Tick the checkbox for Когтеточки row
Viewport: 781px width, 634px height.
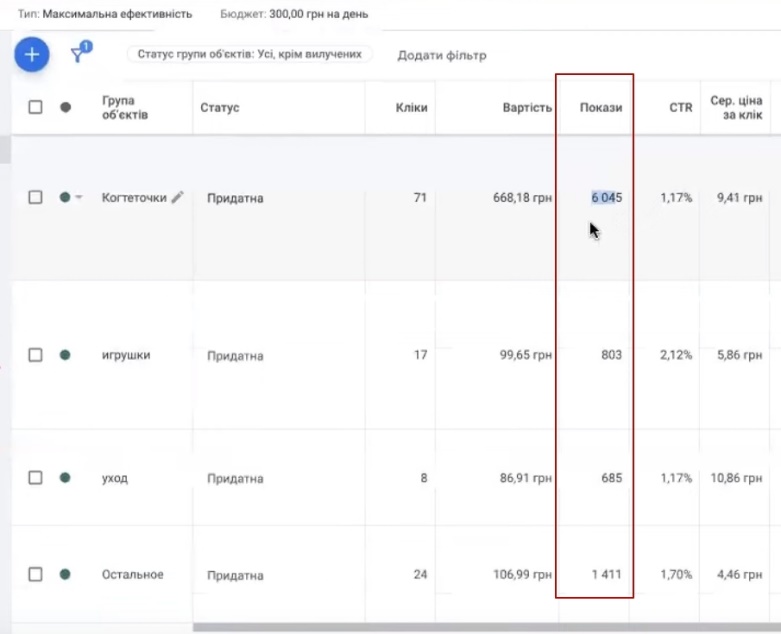(36, 198)
